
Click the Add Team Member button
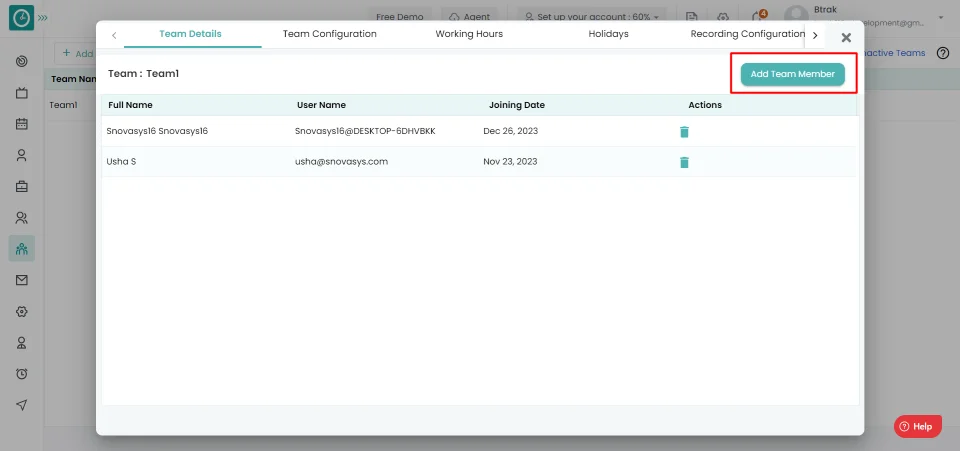[x=792, y=74]
